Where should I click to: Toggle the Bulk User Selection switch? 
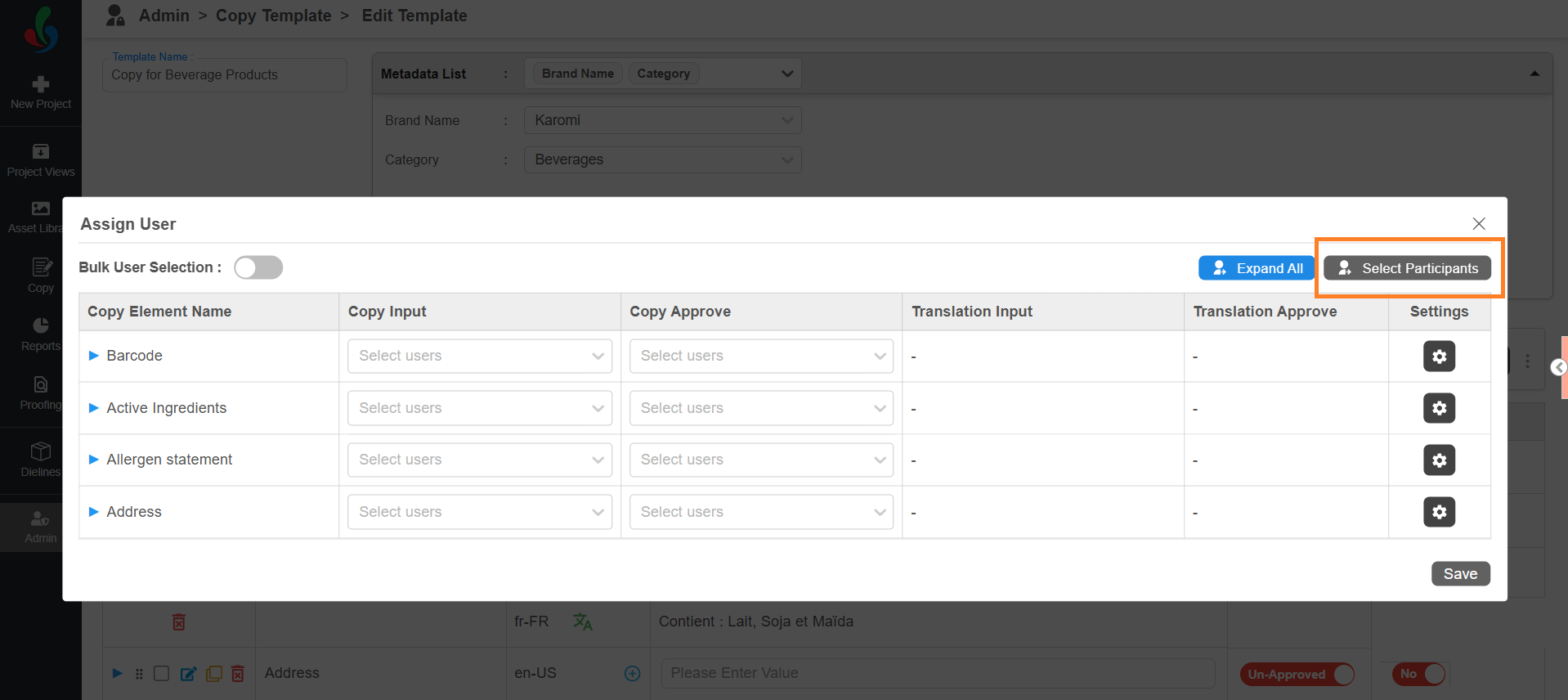point(258,267)
